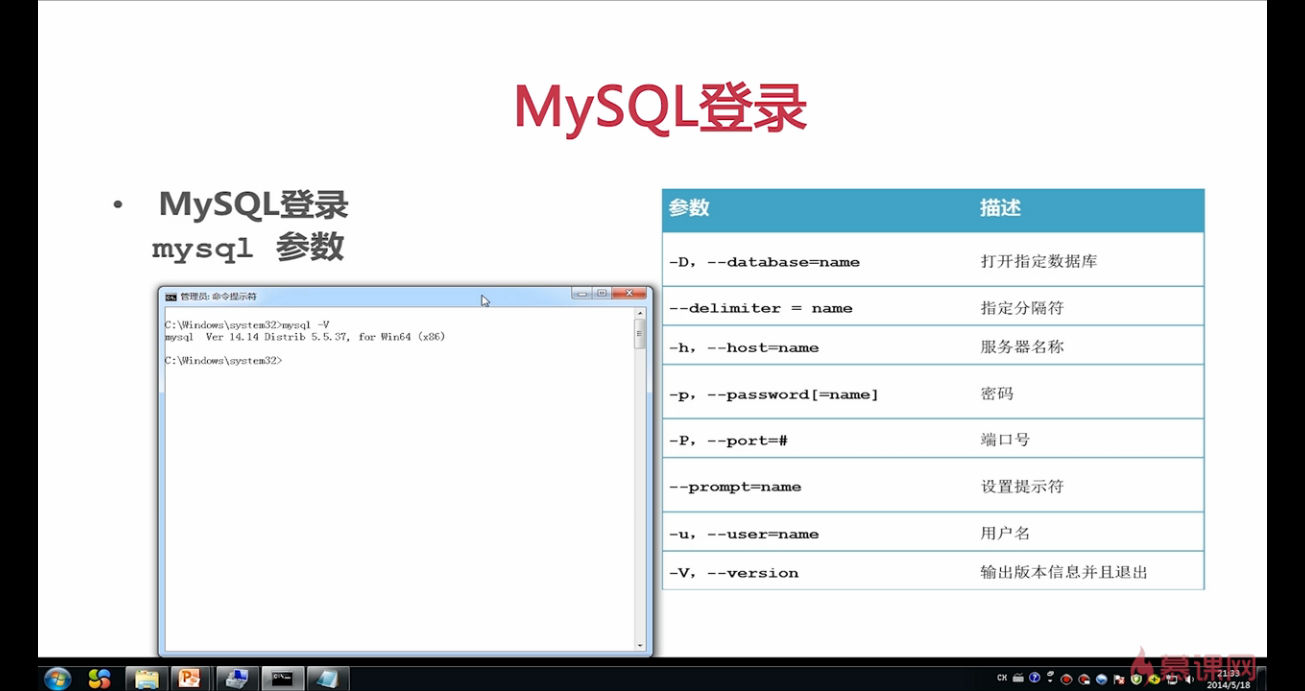Maximize the command prompt window
Image resolution: width=1305 pixels, height=691 pixels.
coord(602,294)
